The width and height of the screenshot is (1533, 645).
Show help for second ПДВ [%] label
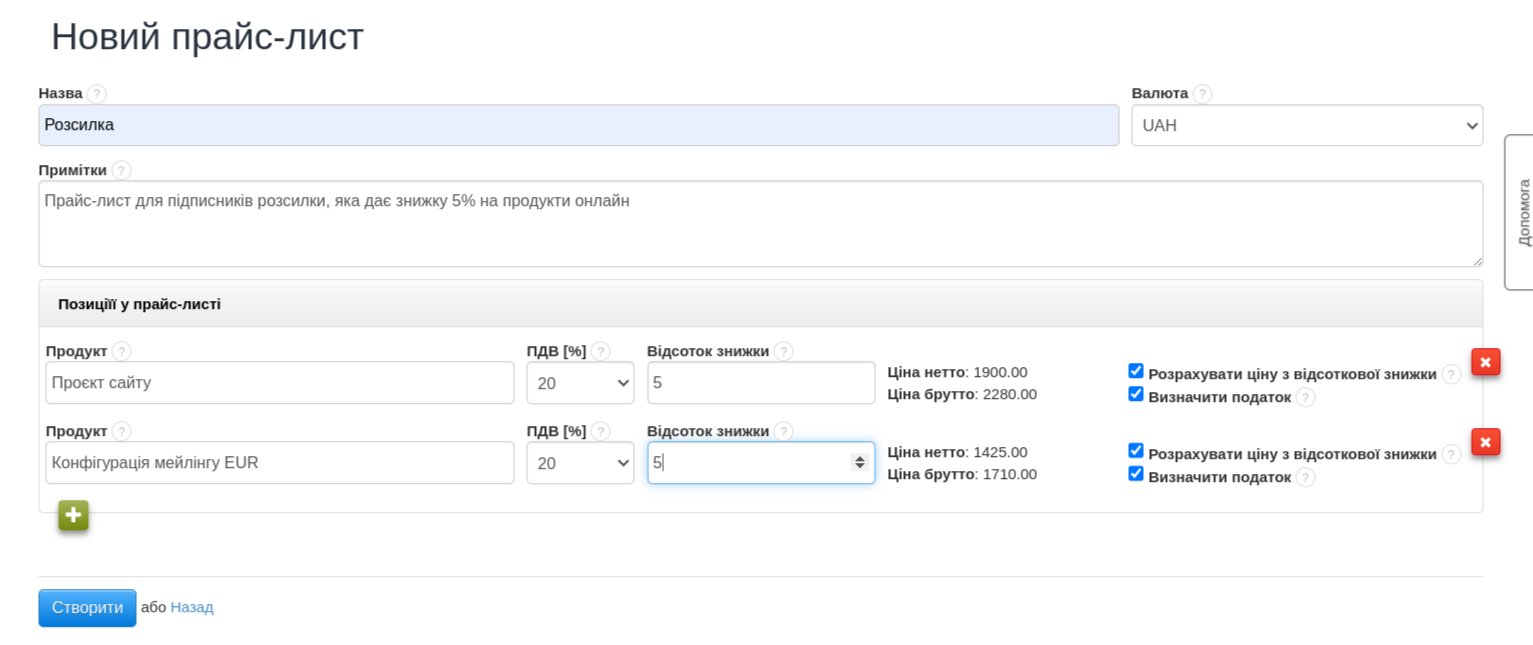pyautogui.click(x=600, y=431)
